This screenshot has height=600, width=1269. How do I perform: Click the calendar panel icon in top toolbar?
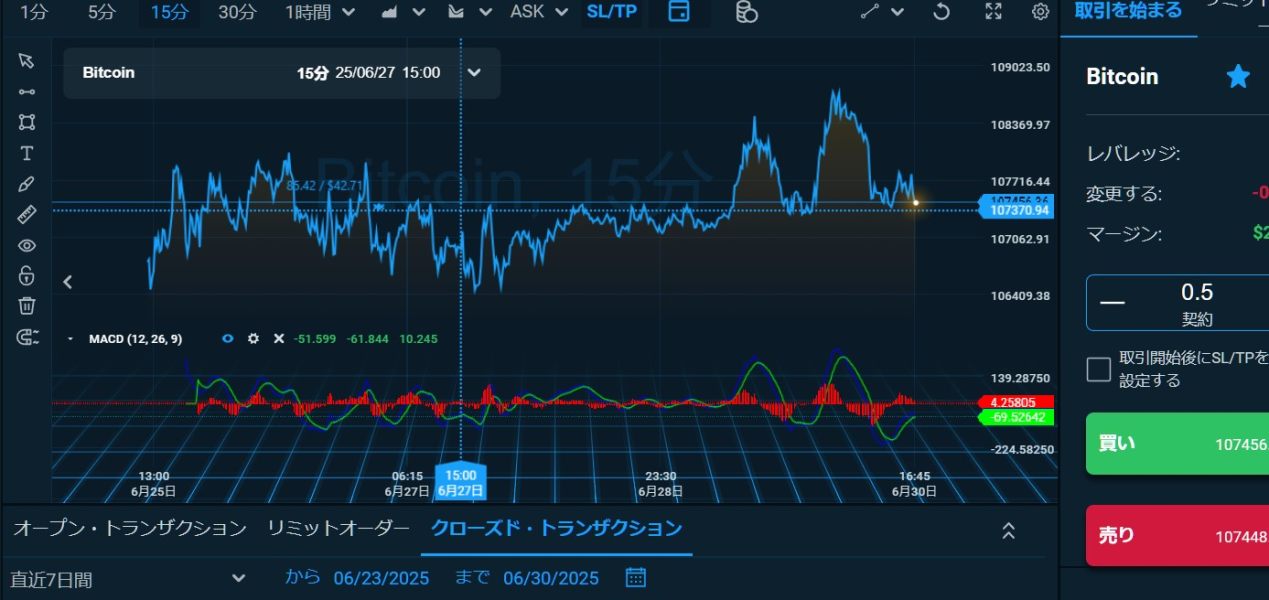[x=679, y=12]
